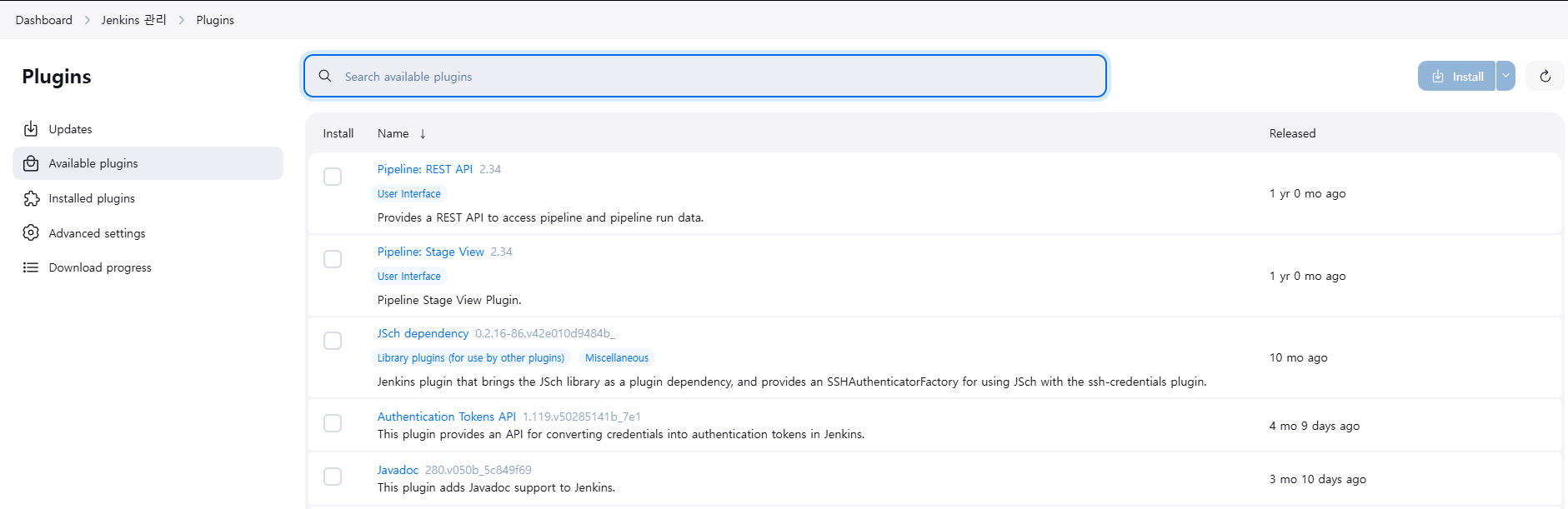Viewport: 1568px width, 509px height.
Task: Click version 1.119.v50285141b_7e1 text
Action: 582,417
